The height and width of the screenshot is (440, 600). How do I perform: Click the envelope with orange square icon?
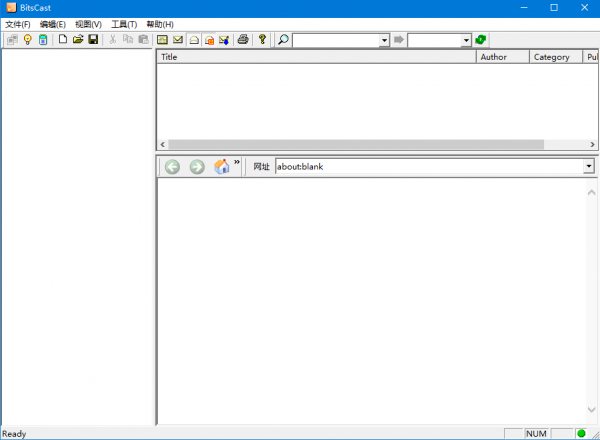(209, 39)
